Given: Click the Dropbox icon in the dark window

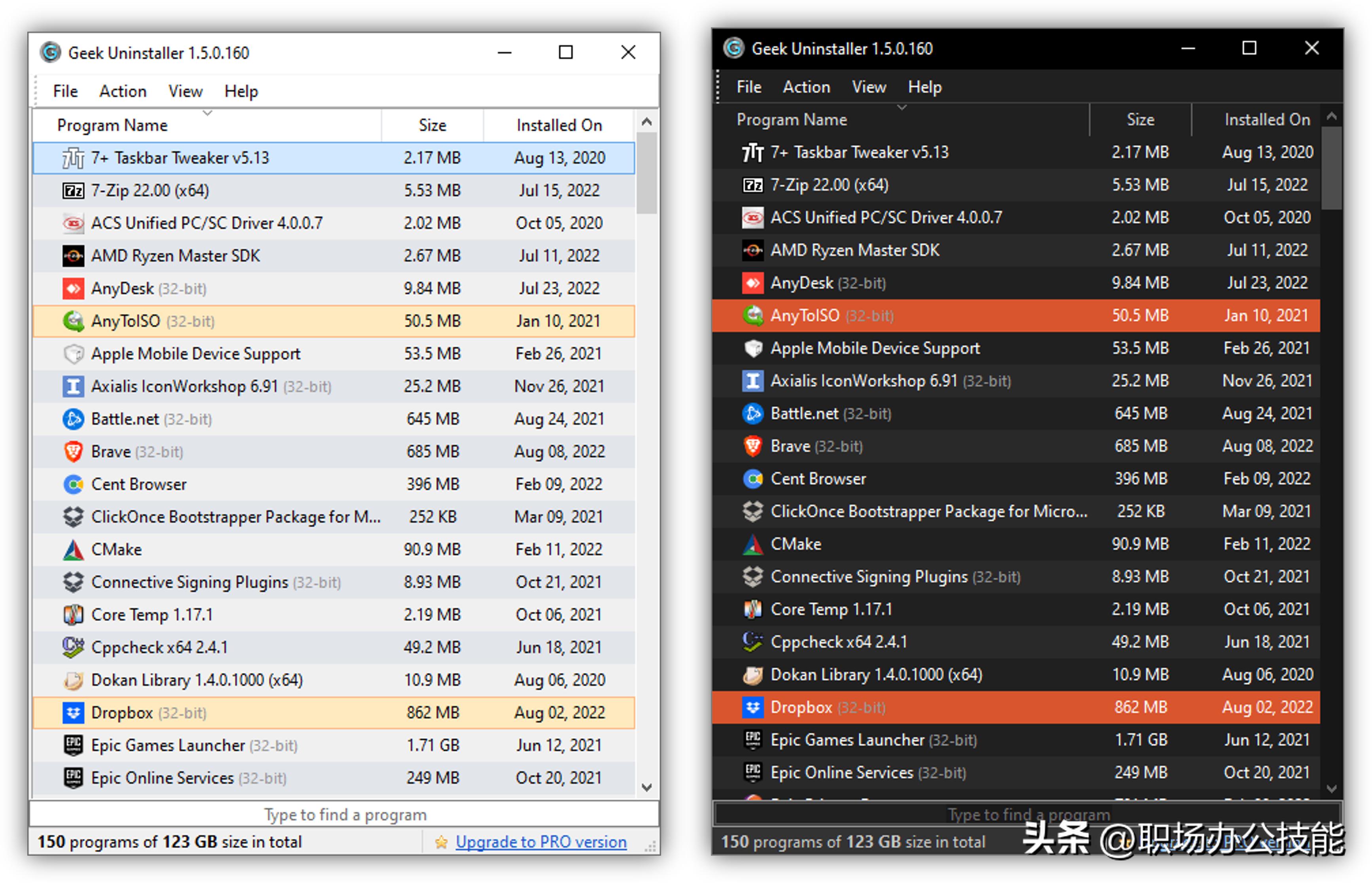Looking at the screenshot, I should (x=753, y=707).
